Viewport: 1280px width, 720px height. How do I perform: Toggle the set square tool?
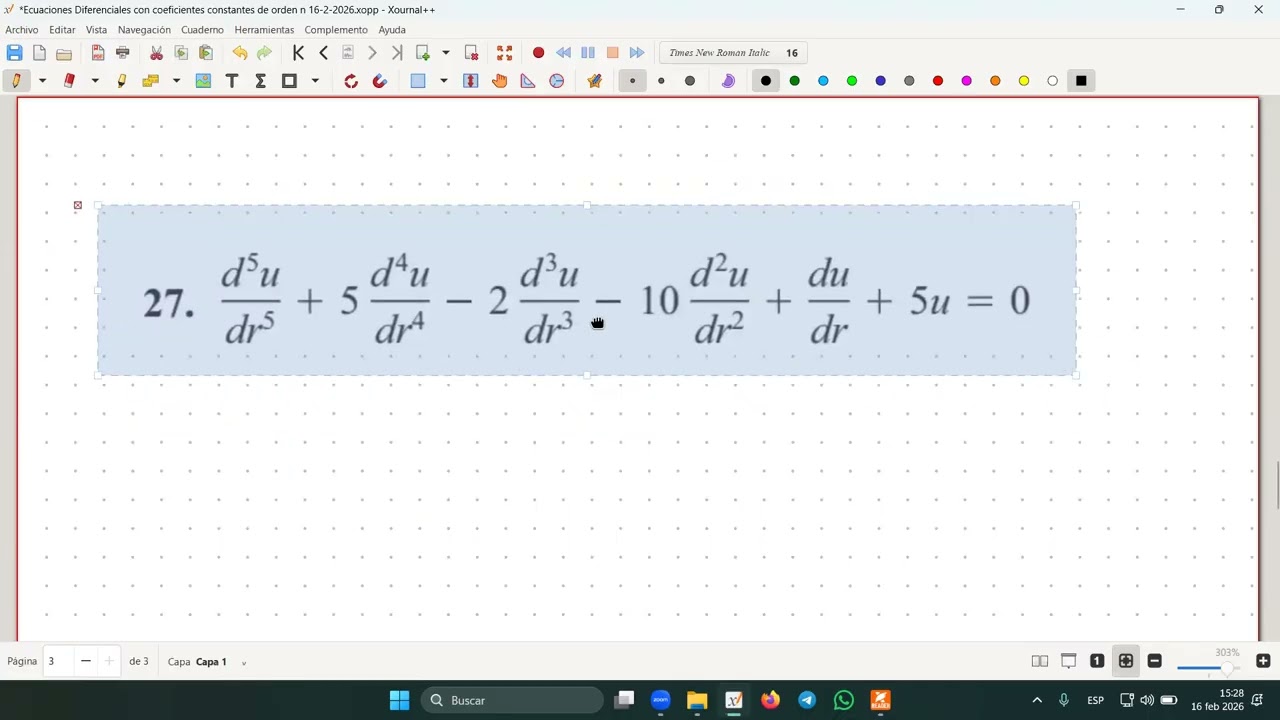point(528,81)
